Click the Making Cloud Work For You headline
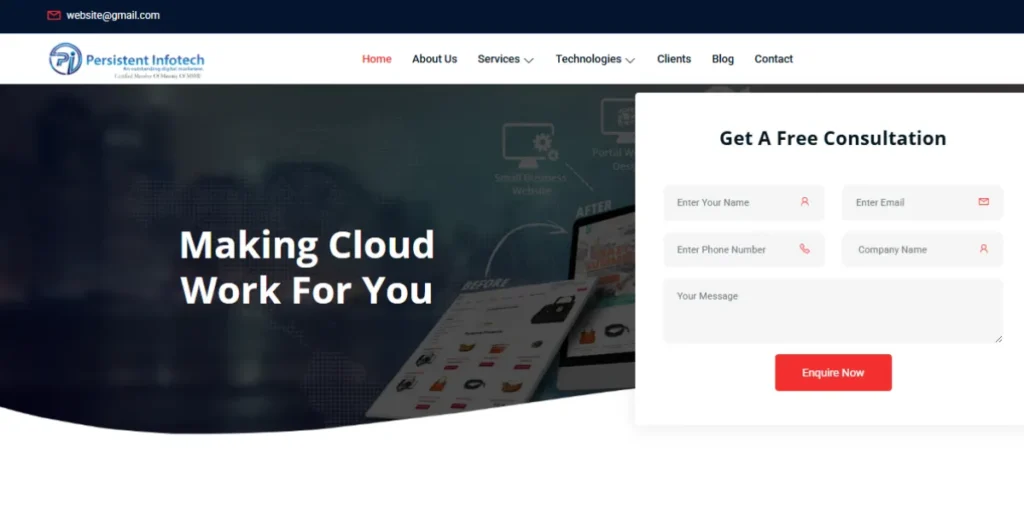 (x=307, y=266)
